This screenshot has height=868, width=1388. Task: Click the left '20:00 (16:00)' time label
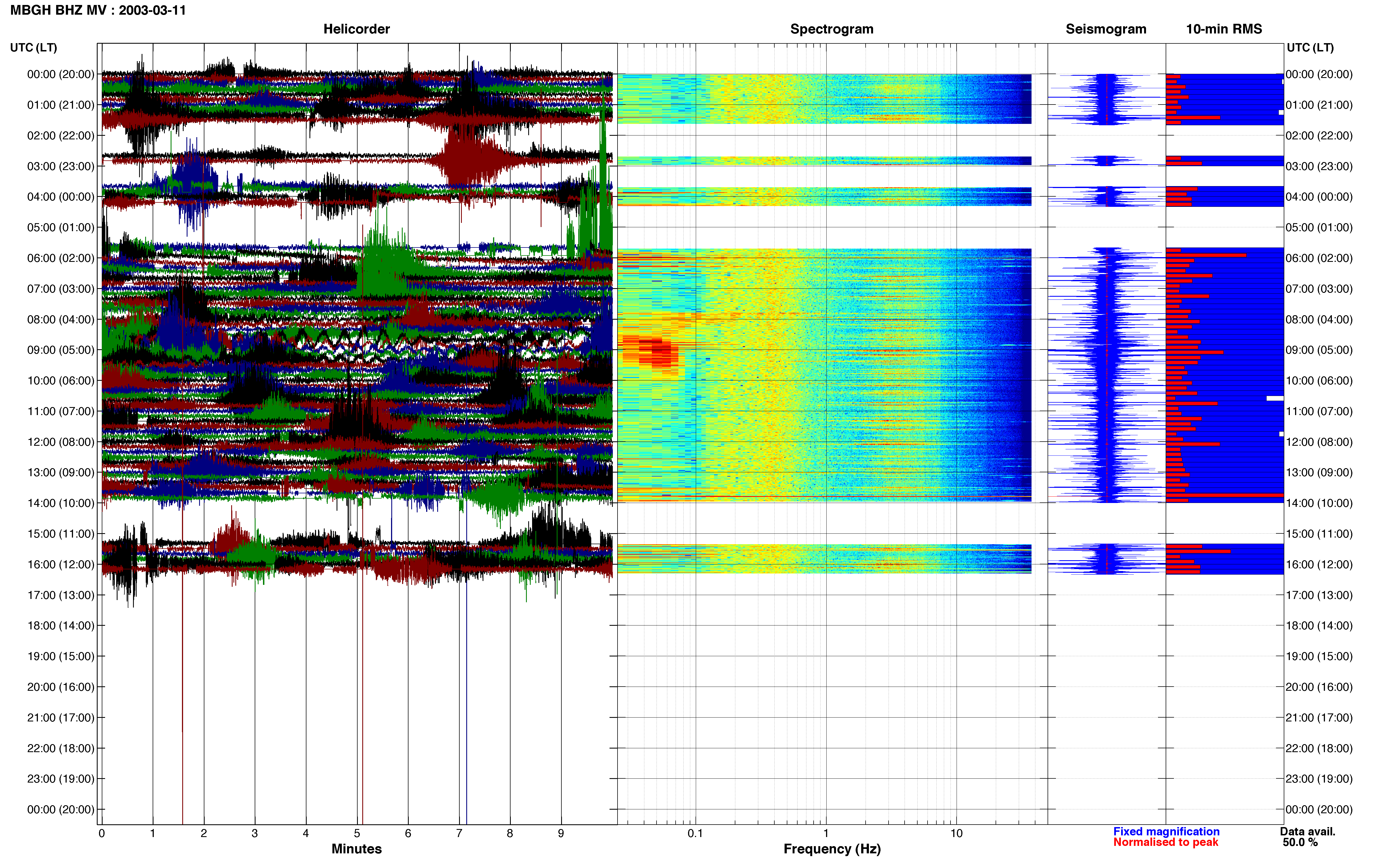[61, 687]
